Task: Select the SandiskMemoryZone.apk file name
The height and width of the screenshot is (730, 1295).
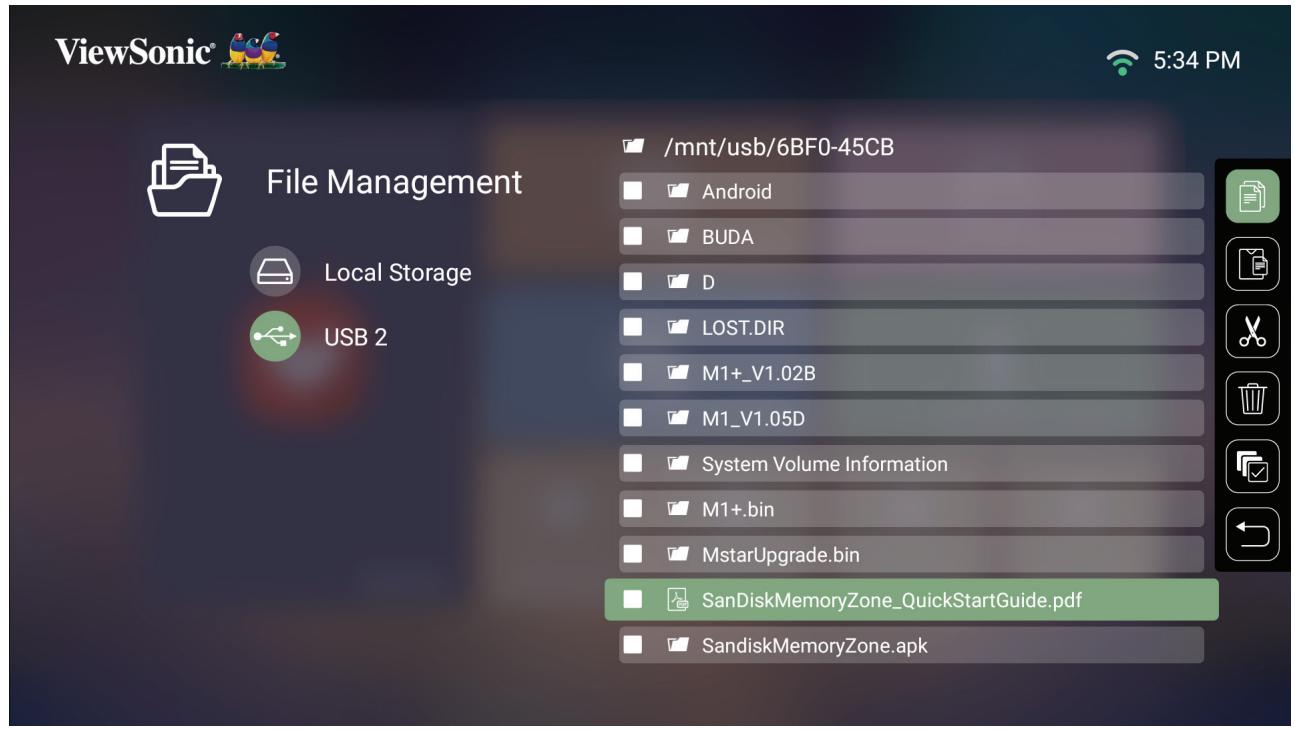Action: [x=815, y=645]
